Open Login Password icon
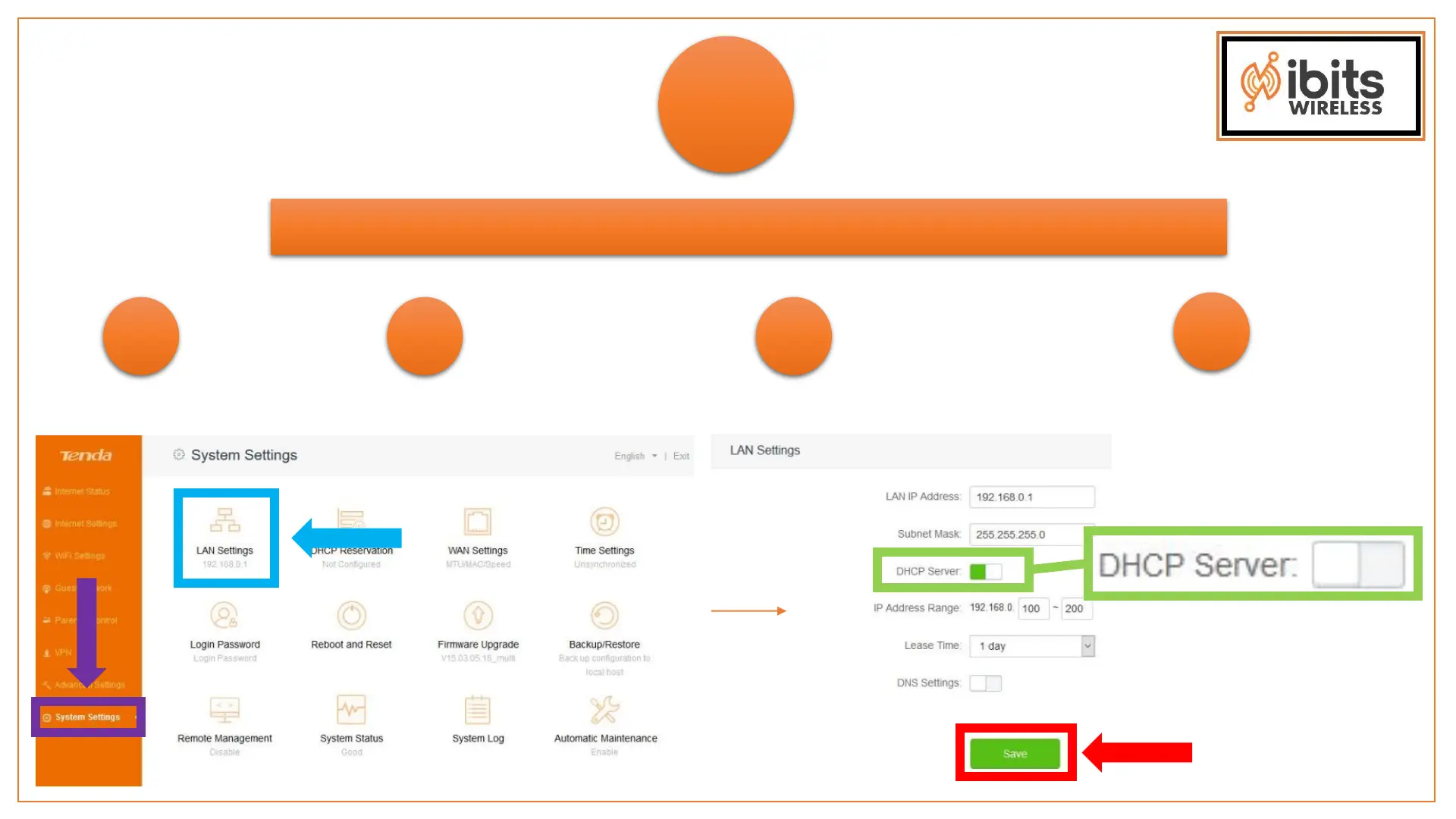 click(224, 615)
